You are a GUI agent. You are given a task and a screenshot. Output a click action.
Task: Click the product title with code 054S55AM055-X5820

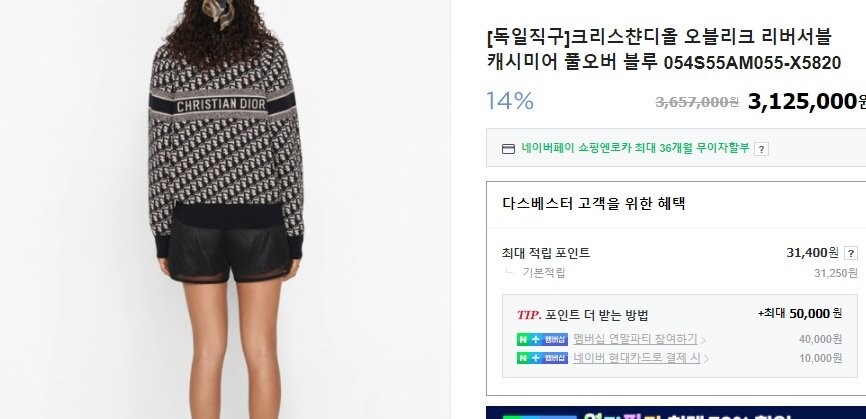pos(663,50)
